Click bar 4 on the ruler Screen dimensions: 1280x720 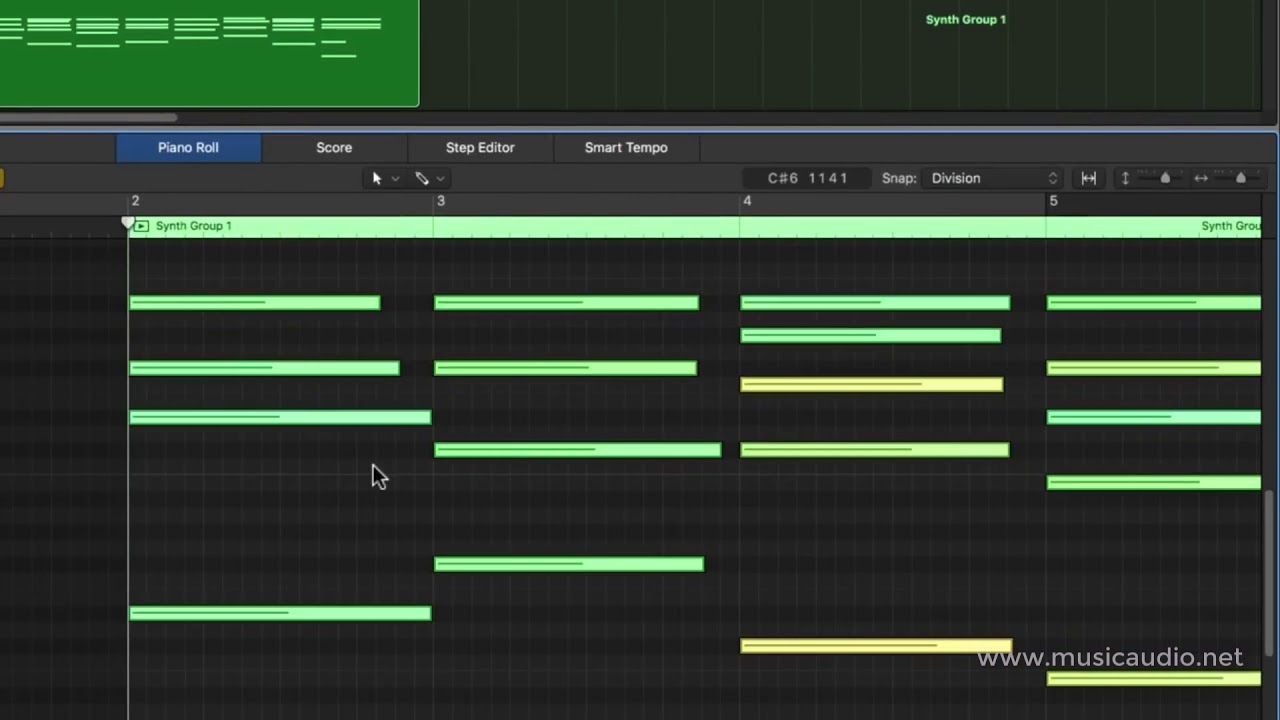(747, 201)
